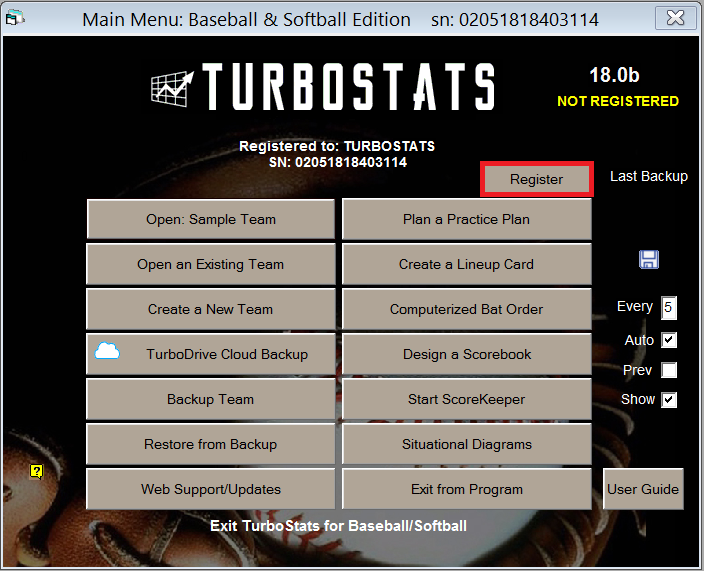Click Design a Scorebook
704x571 pixels.
coord(466,354)
